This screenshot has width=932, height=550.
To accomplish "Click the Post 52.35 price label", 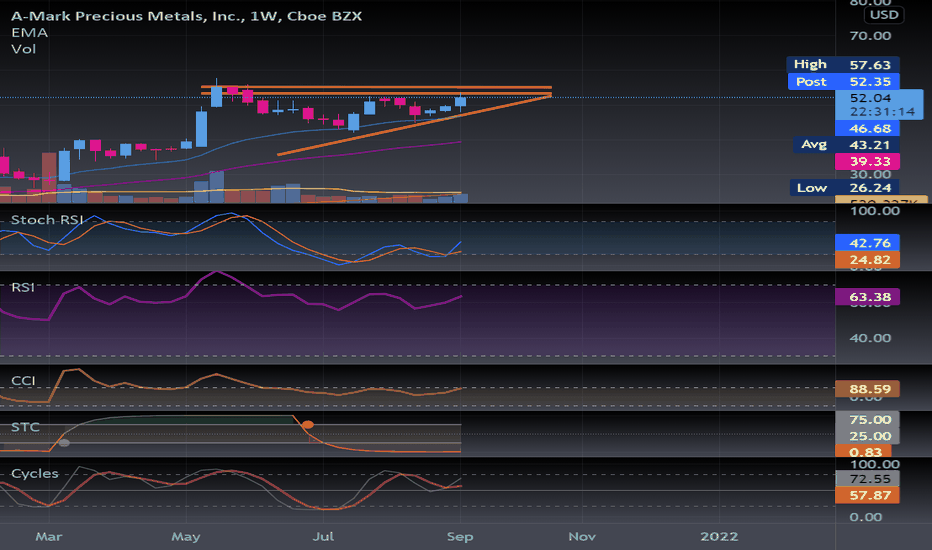I will pyautogui.click(x=843, y=81).
